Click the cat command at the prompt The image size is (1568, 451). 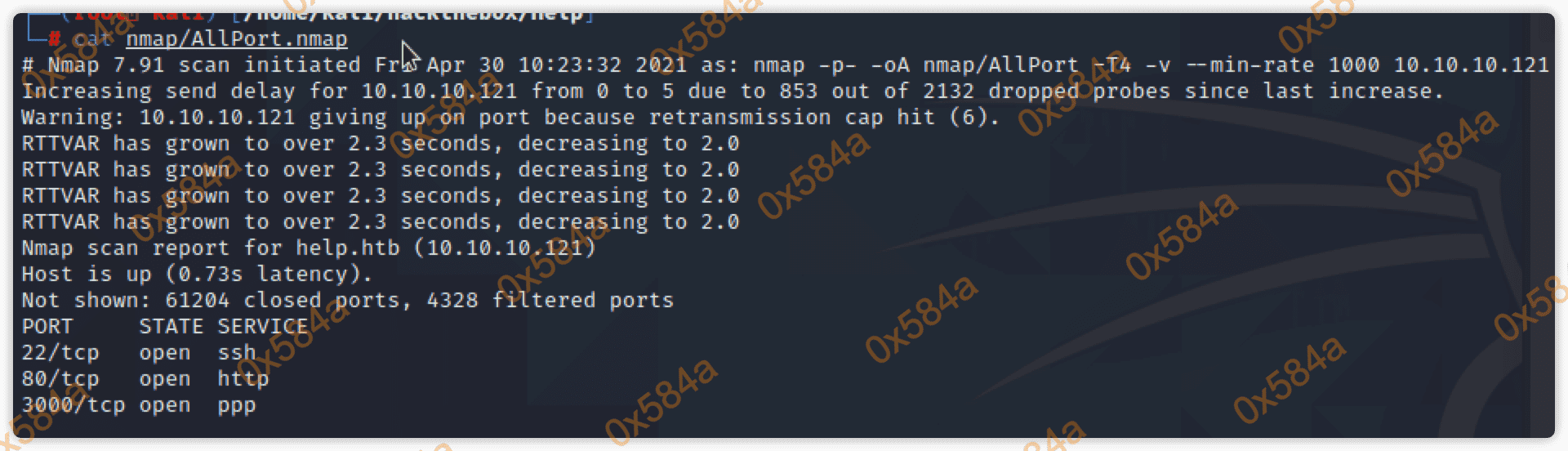coord(91,39)
